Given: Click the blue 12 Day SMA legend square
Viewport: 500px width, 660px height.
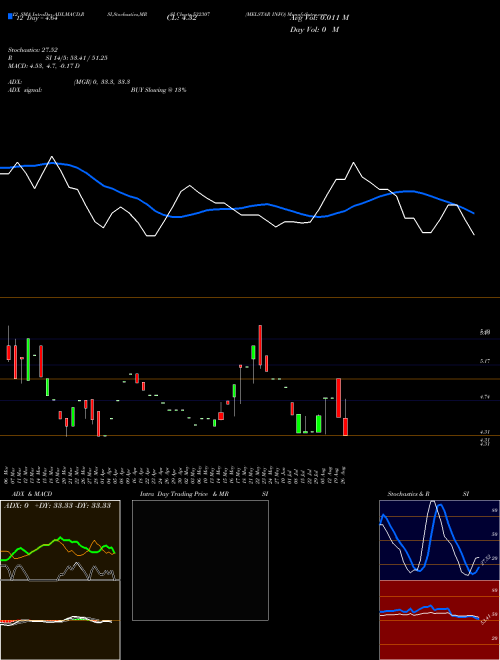Looking at the screenshot, I should point(10,16).
